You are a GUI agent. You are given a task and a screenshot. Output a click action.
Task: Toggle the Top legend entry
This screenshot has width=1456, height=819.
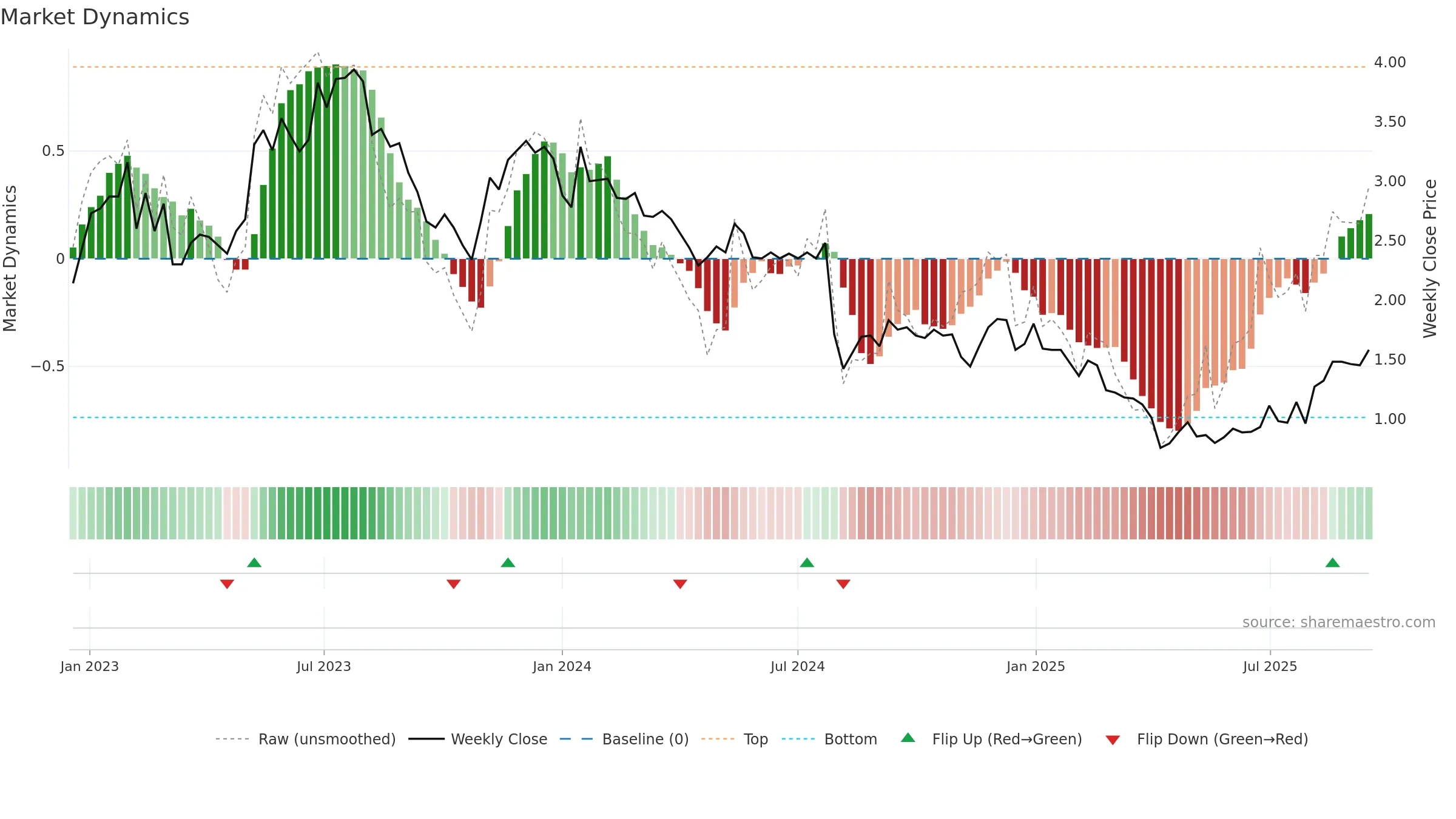tap(735, 739)
